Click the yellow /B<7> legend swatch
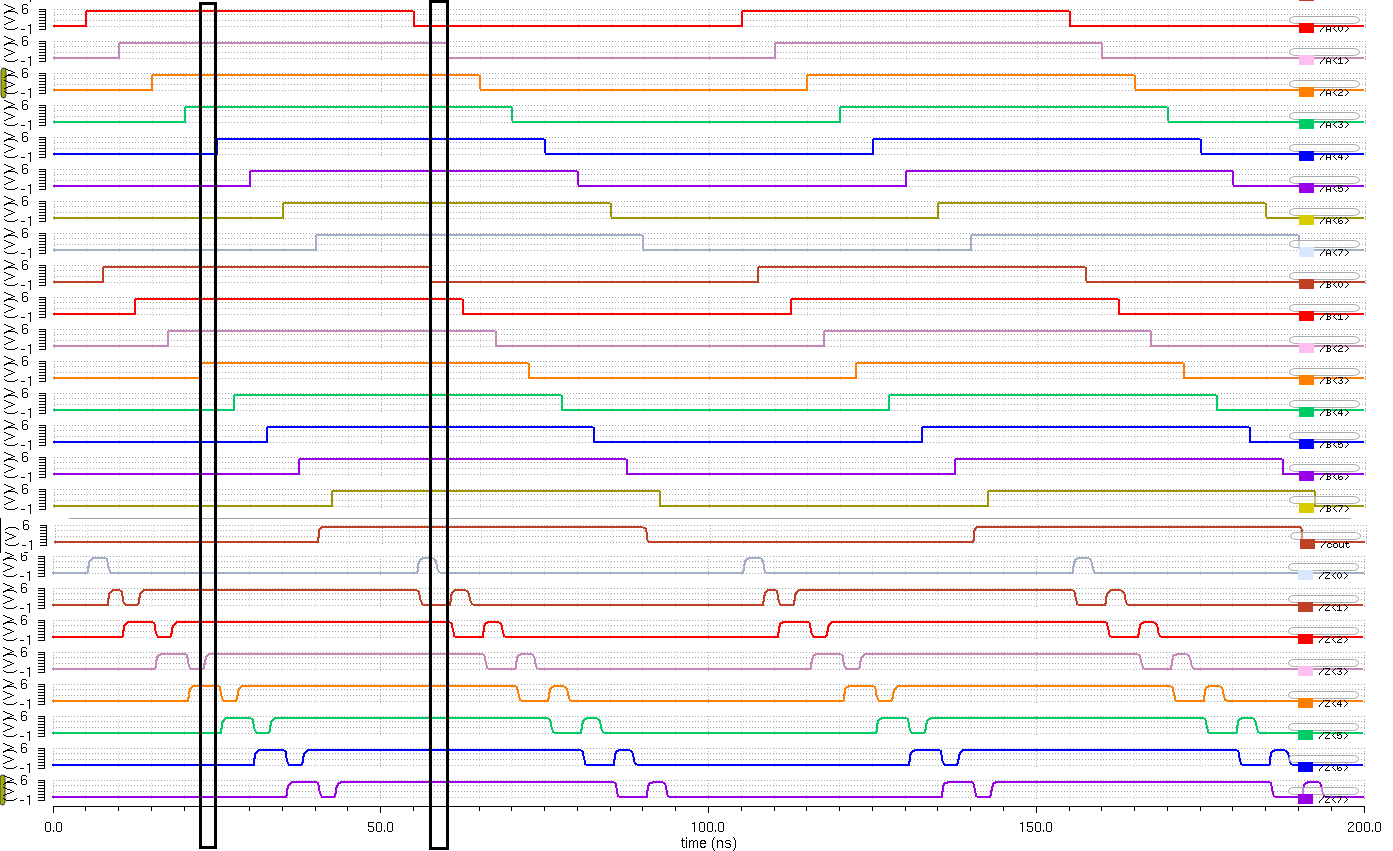The image size is (1393, 851). coord(1305,508)
